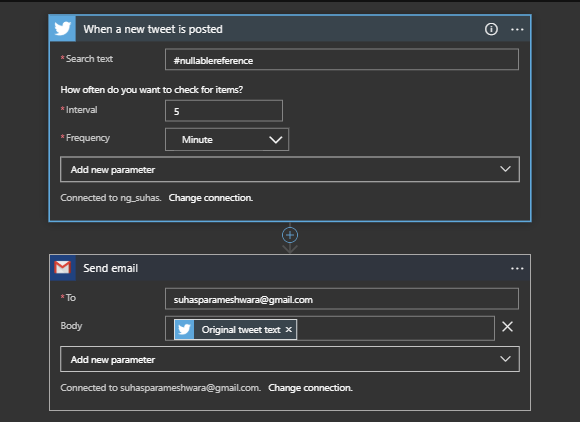This screenshot has width=580, height=422.
Task: Delete the Body parameter with X
Action: click(508, 327)
